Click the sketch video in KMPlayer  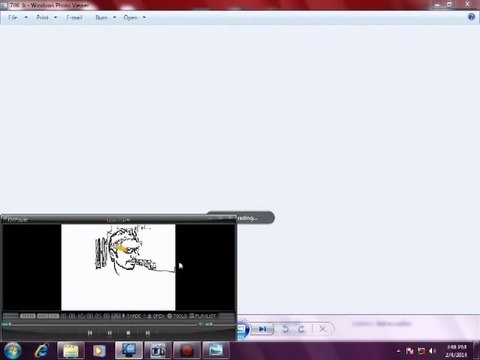point(118,267)
